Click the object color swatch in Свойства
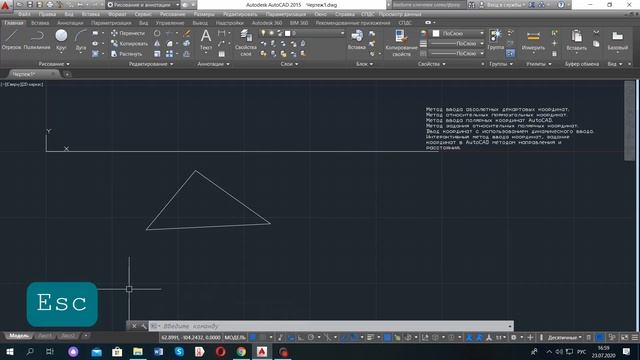The image size is (640, 360). 436,33
